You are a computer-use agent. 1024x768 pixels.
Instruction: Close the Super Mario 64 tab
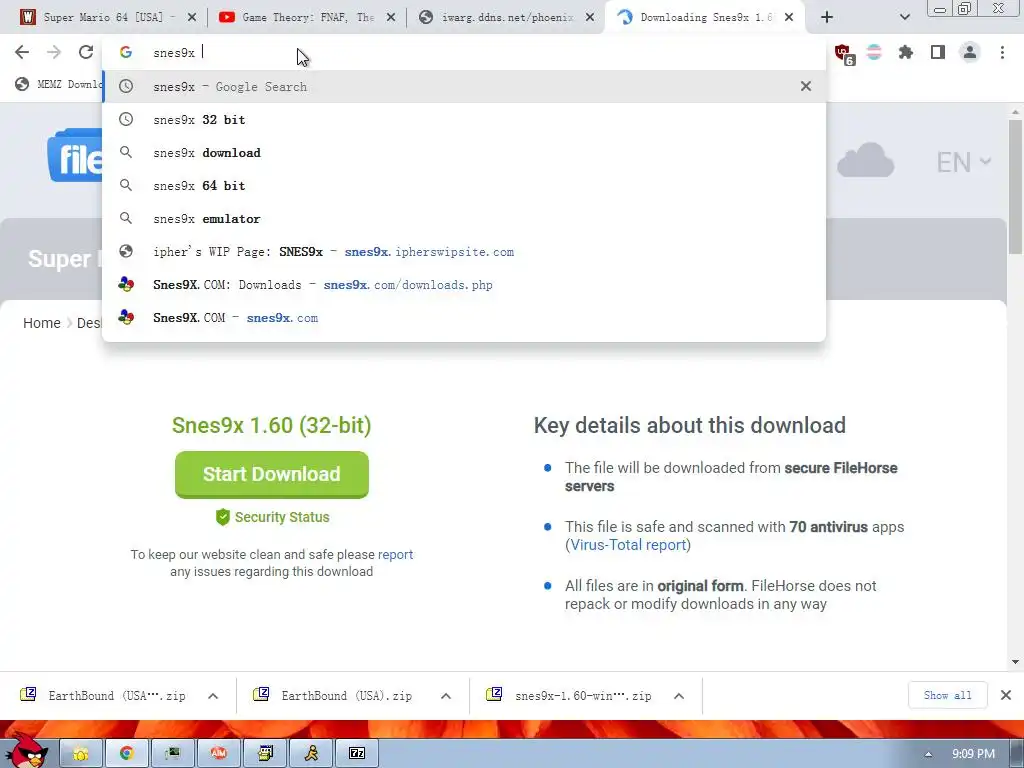191,18
